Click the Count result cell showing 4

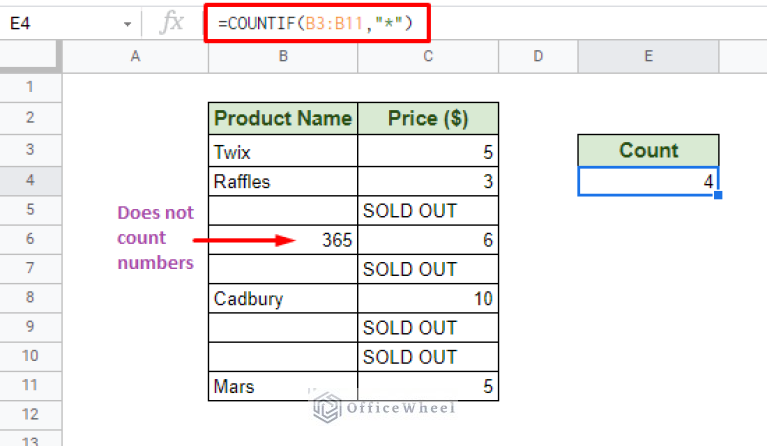point(648,181)
